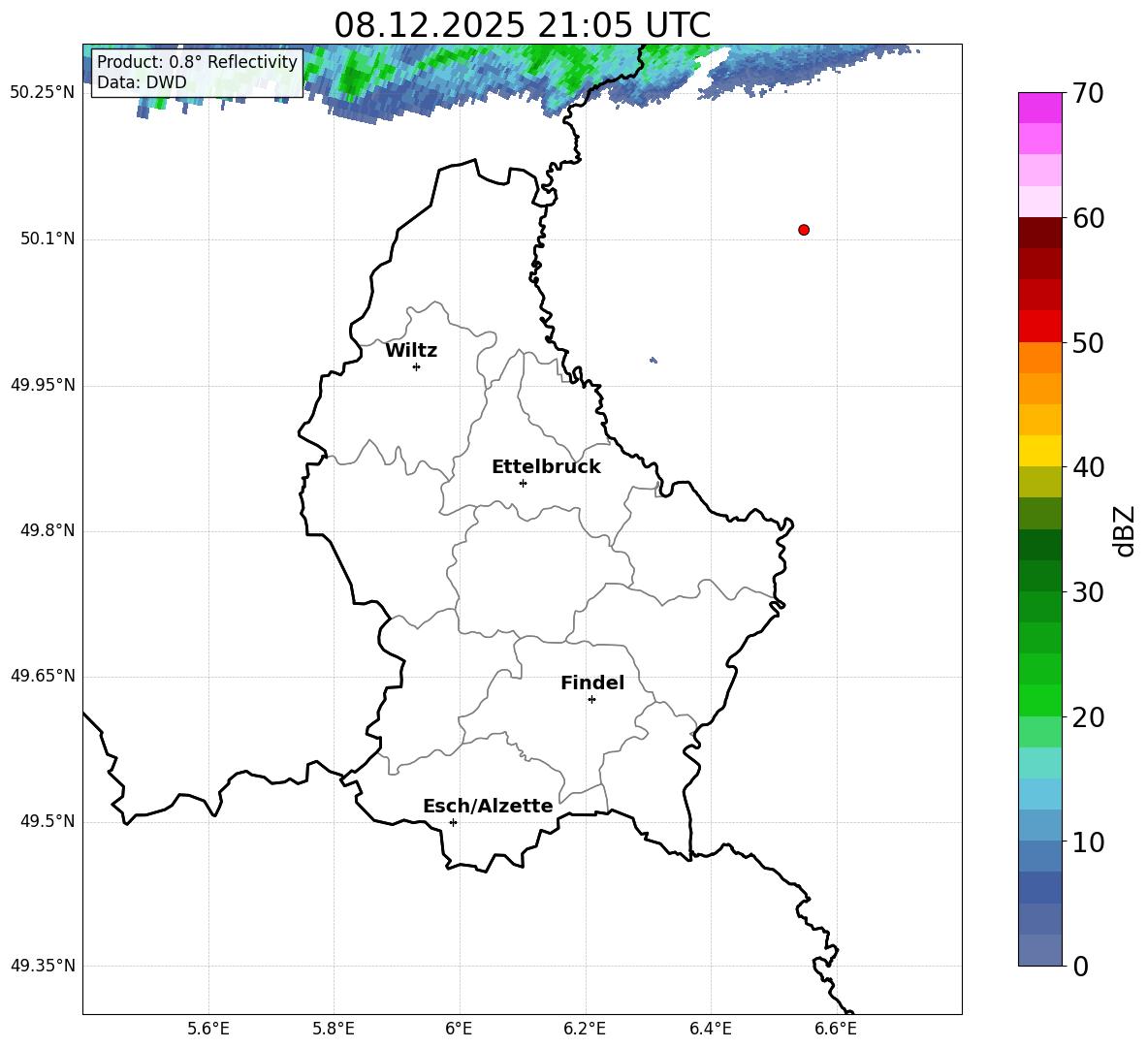
Task: Pick the light blue colorbar segment above 10
Action: pos(1039,825)
